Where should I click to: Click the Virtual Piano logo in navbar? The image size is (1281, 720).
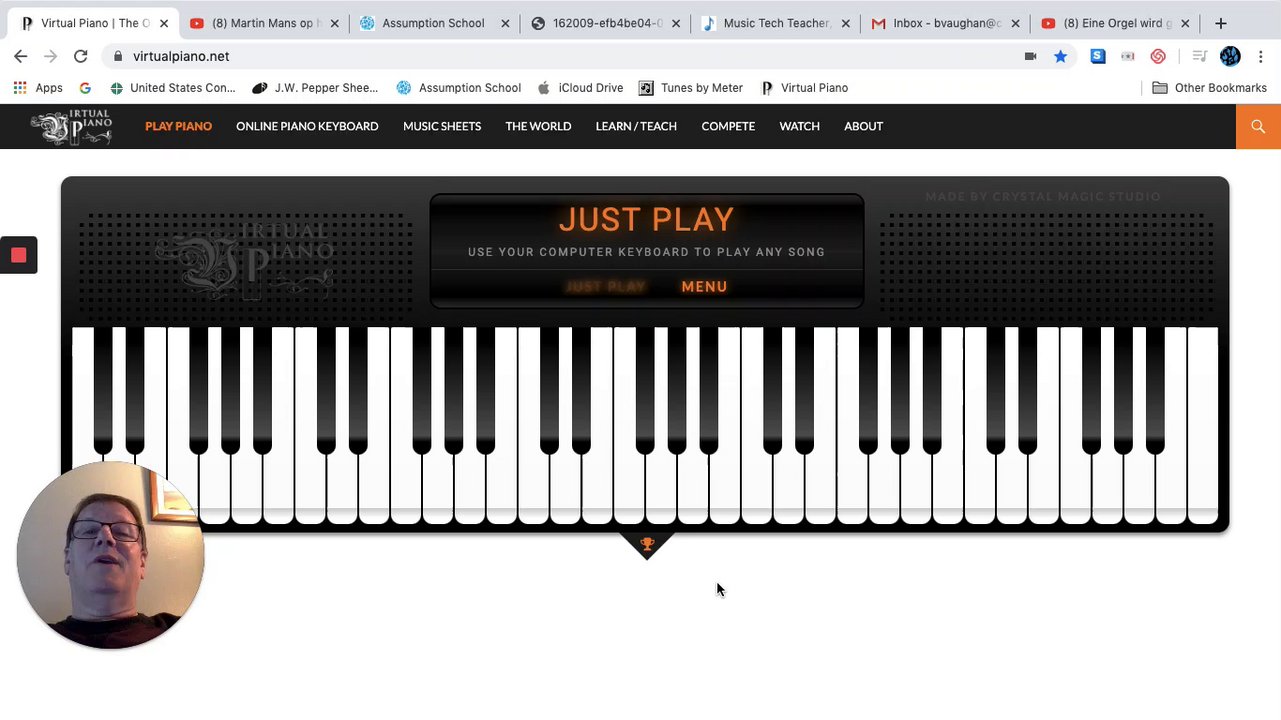coord(71,127)
